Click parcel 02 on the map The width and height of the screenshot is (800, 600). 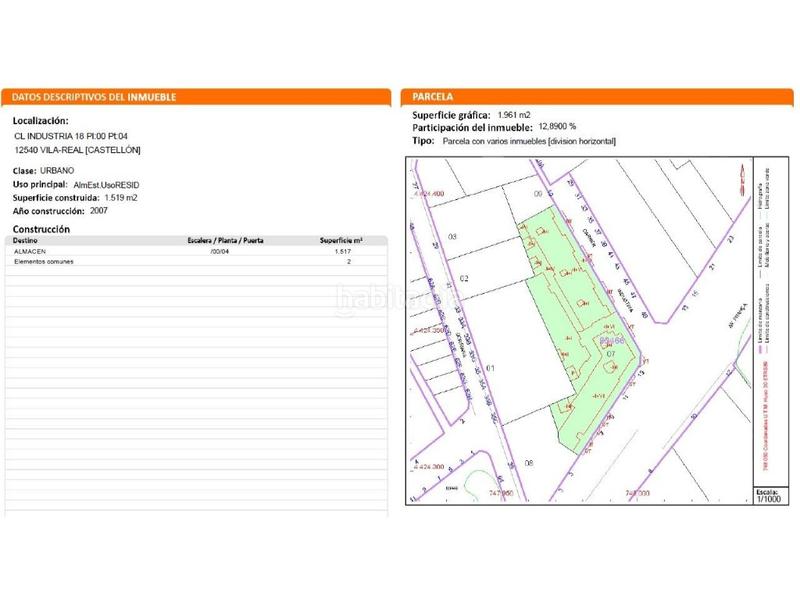[x=463, y=277]
